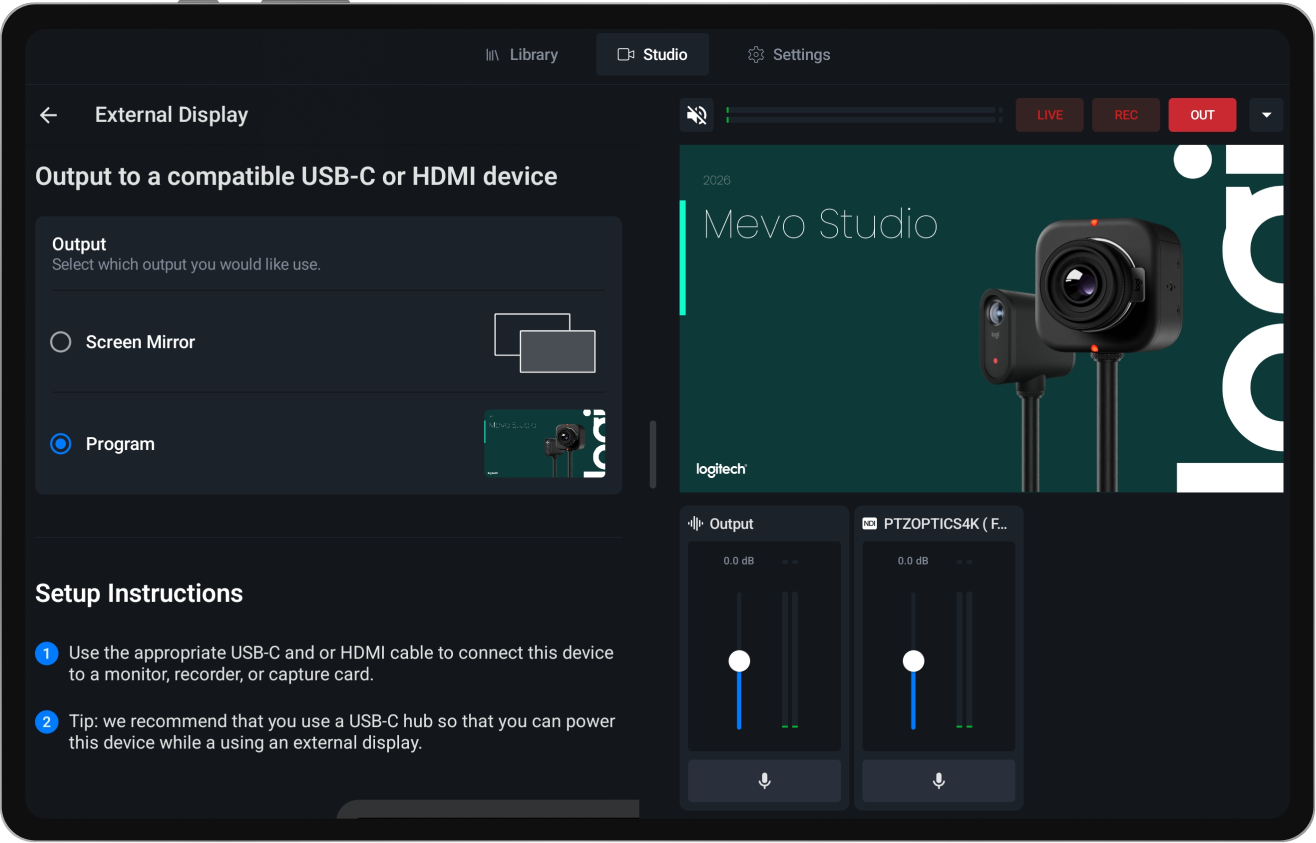Open the dropdown next to the OUT button
Image resolution: width=1316 pixels, height=843 pixels.
tap(1266, 114)
